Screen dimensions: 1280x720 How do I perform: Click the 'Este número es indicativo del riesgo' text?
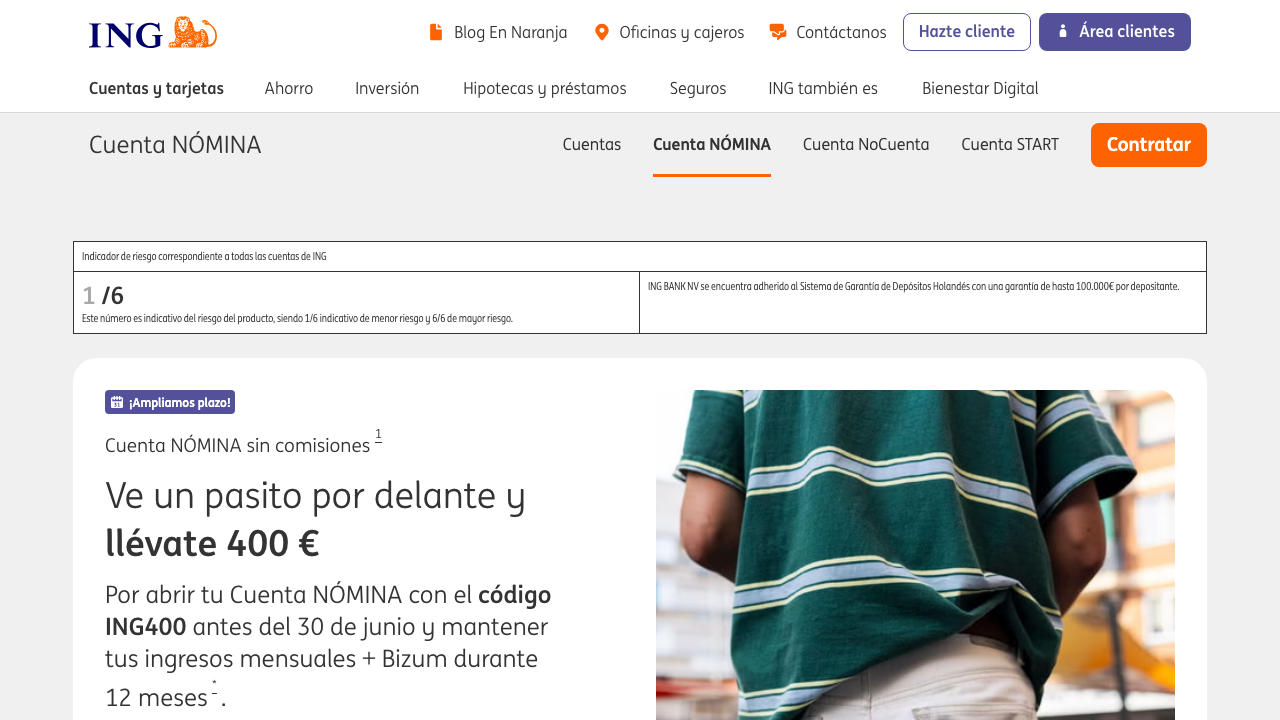297,319
